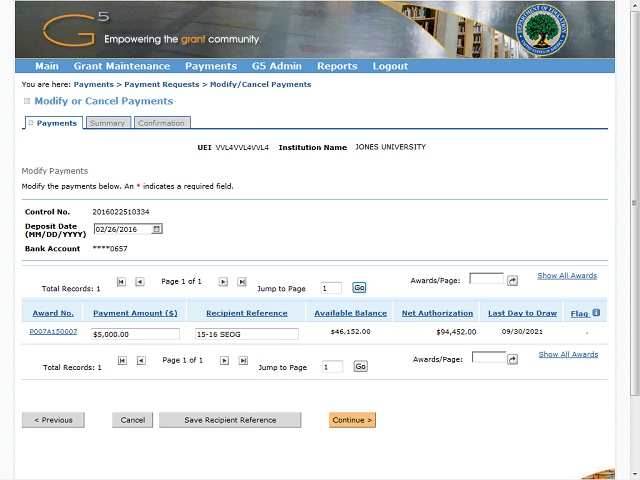Go to next page in top pager
640x480 pixels.
pos(223,282)
